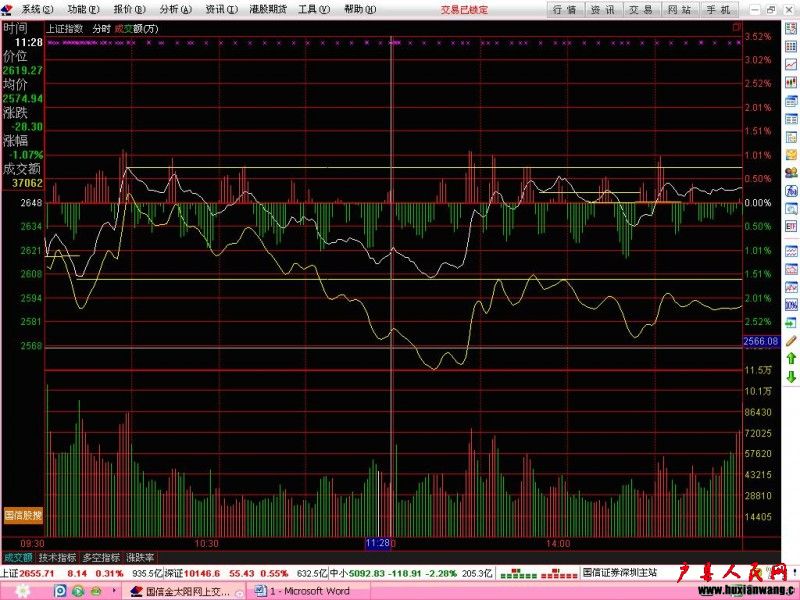Click the 2574.94 average price value
This screenshot has width=800, height=600.
(x=23, y=98)
